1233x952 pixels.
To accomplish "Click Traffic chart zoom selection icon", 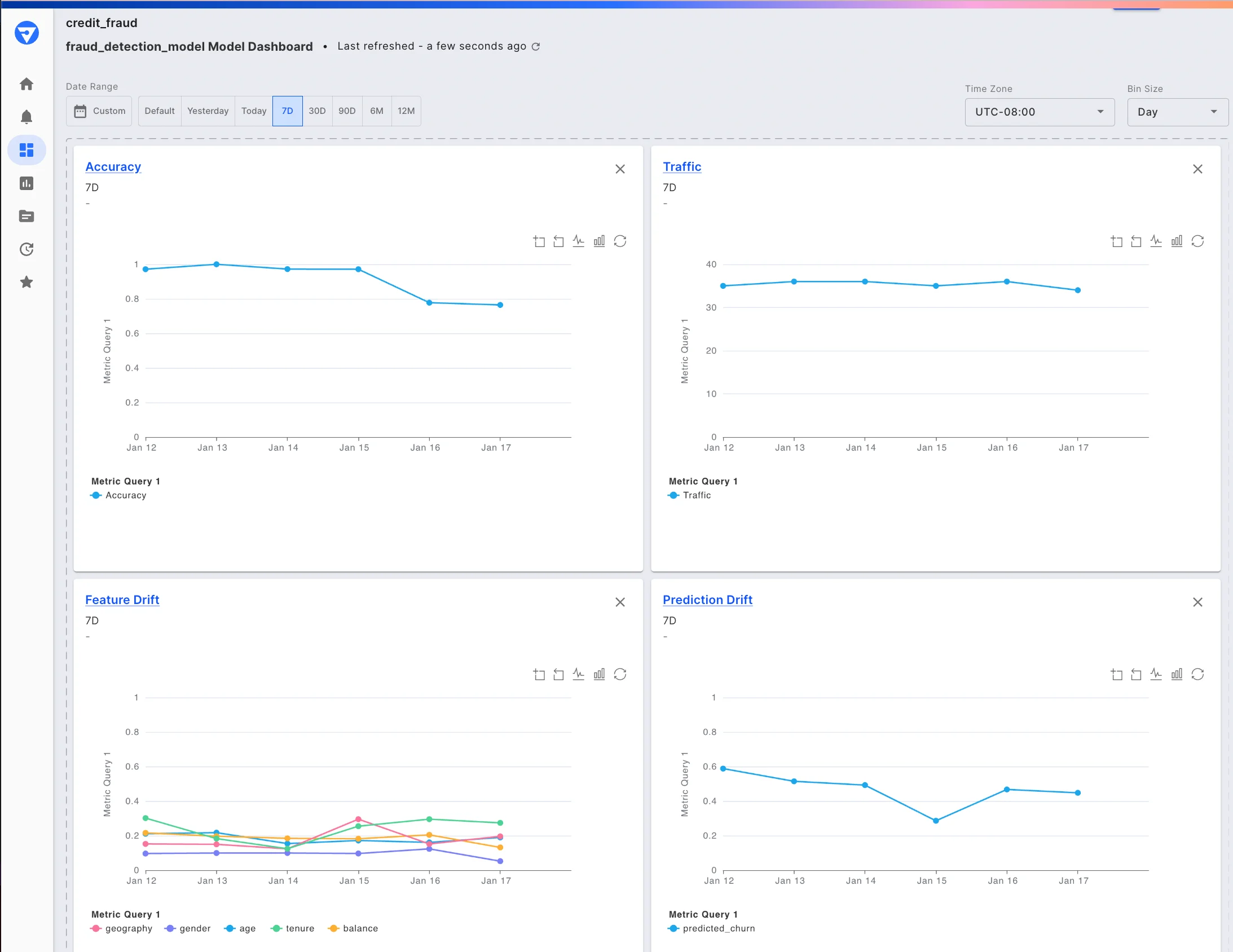I will 1116,241.
